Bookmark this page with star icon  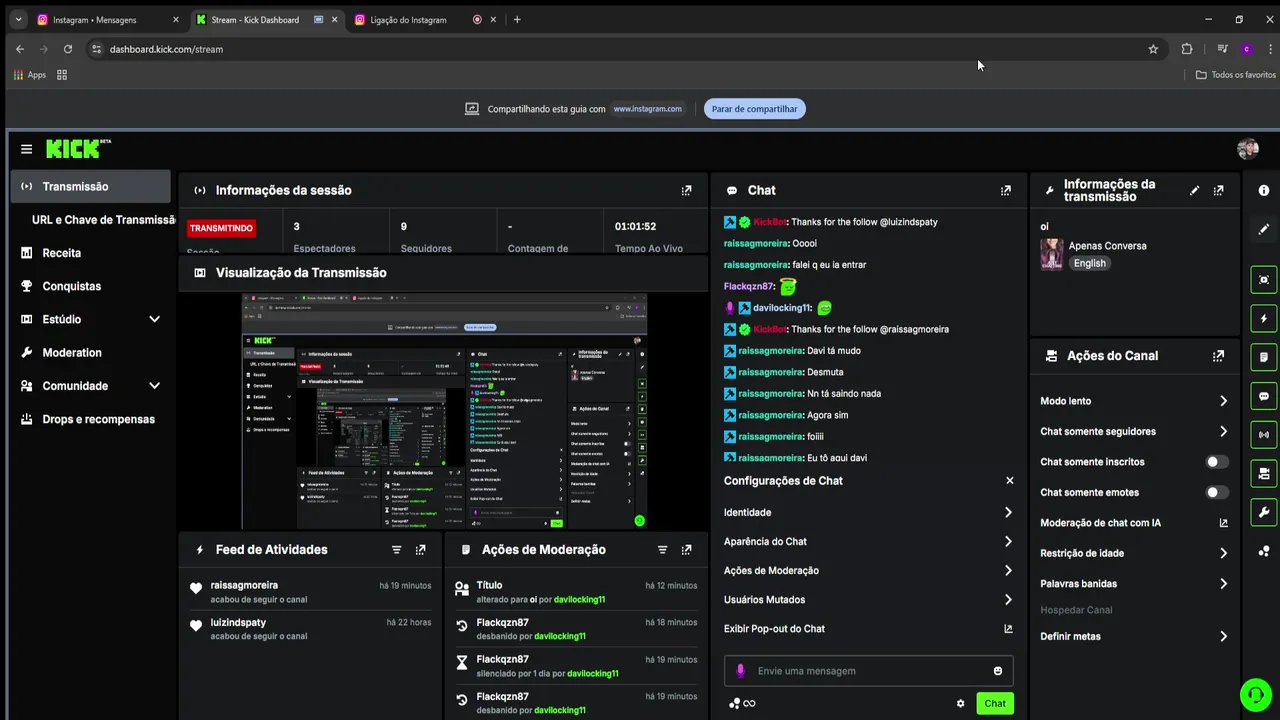click(x=1153, y=49)
